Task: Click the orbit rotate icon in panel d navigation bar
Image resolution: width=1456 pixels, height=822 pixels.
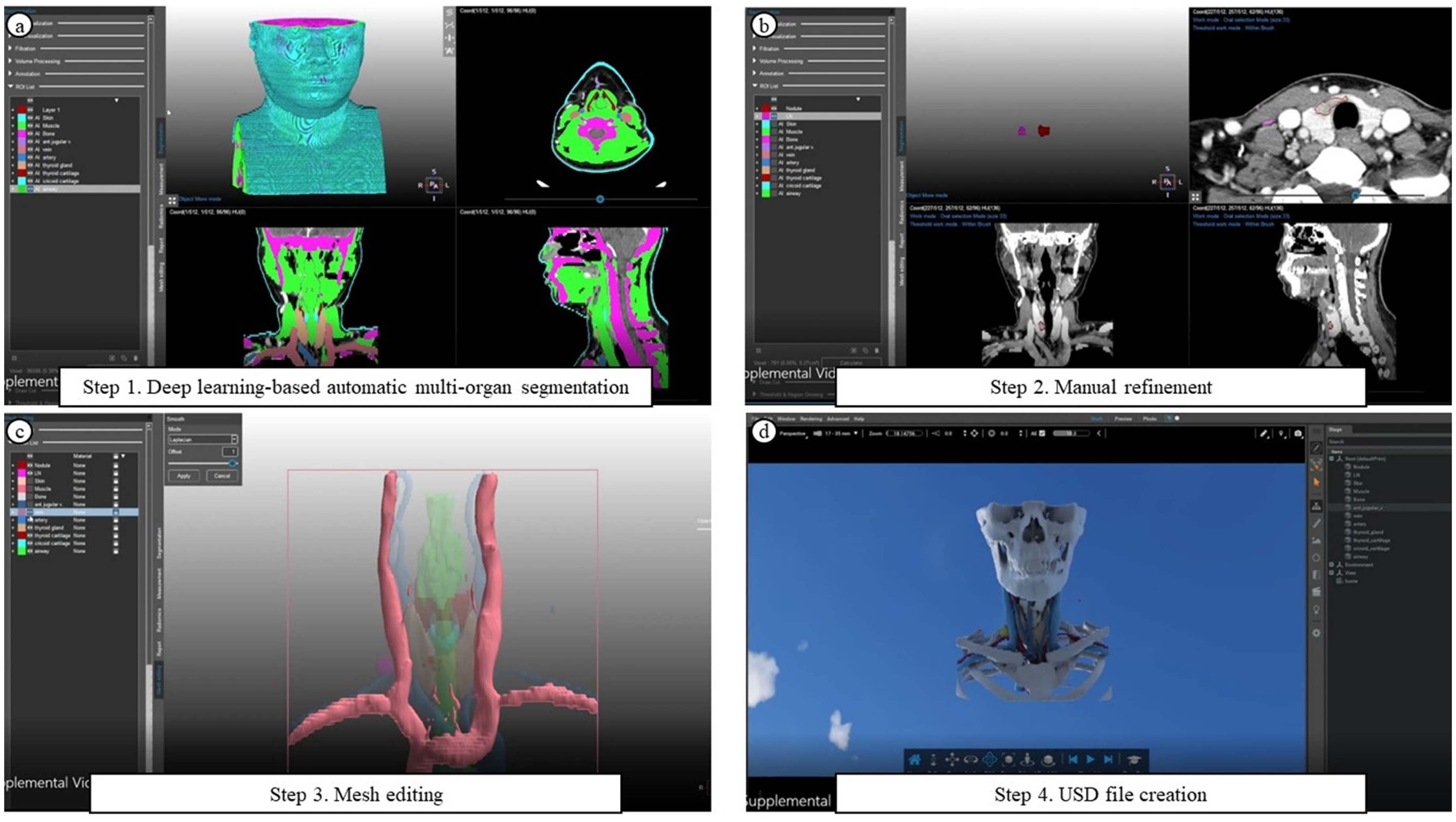Action: 971,759
